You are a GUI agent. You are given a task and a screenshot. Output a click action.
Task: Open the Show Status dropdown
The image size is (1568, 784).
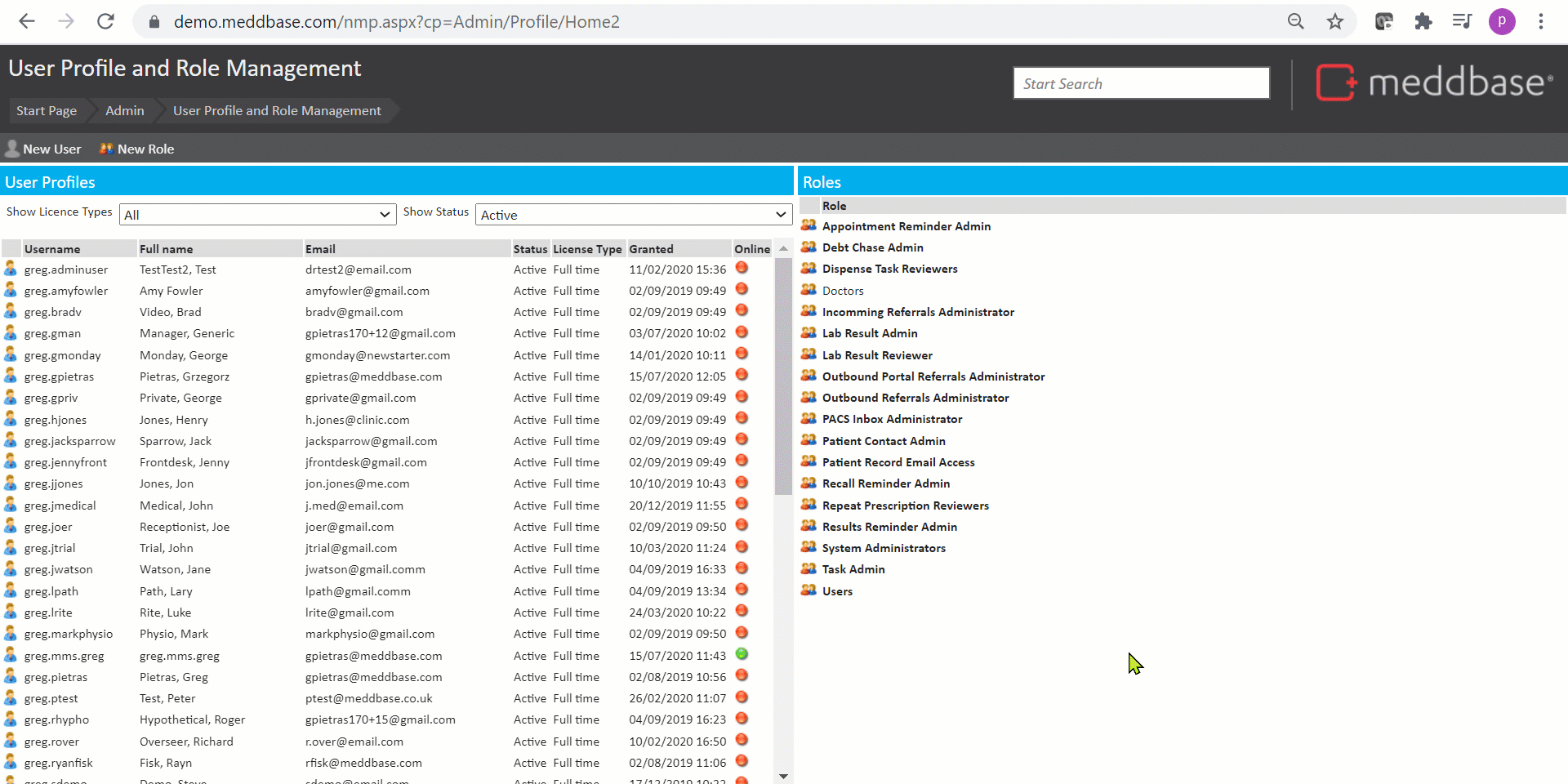coord(633,215)
